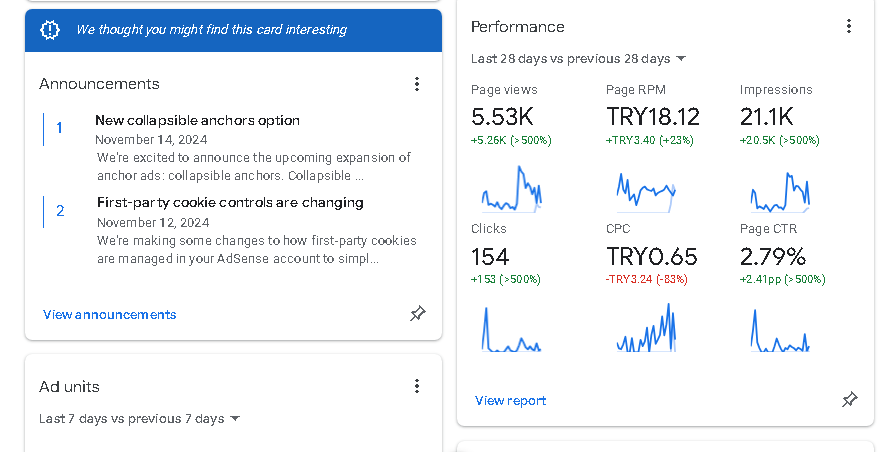Open the Performance card three-dot menu

[x=849, y=26]
